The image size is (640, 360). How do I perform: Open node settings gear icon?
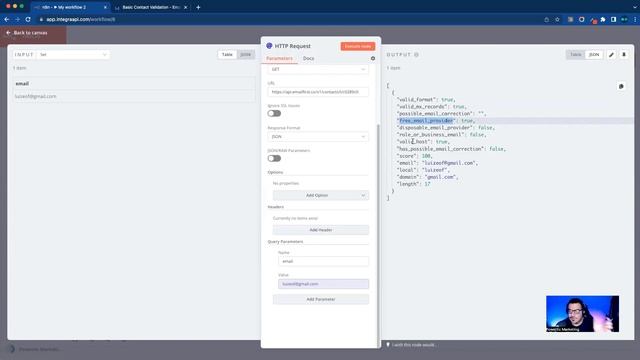click(373, 58)
